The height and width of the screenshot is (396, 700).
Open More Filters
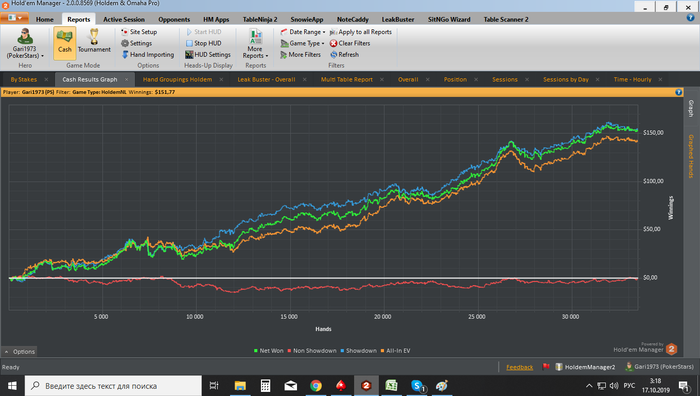tap(300, 54)
